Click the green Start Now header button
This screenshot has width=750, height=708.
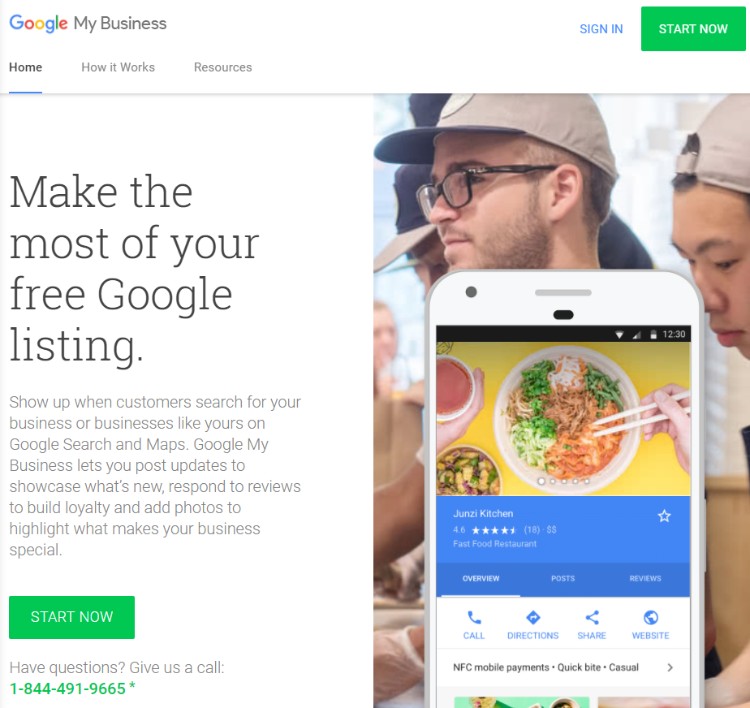(x=693, y=29)
